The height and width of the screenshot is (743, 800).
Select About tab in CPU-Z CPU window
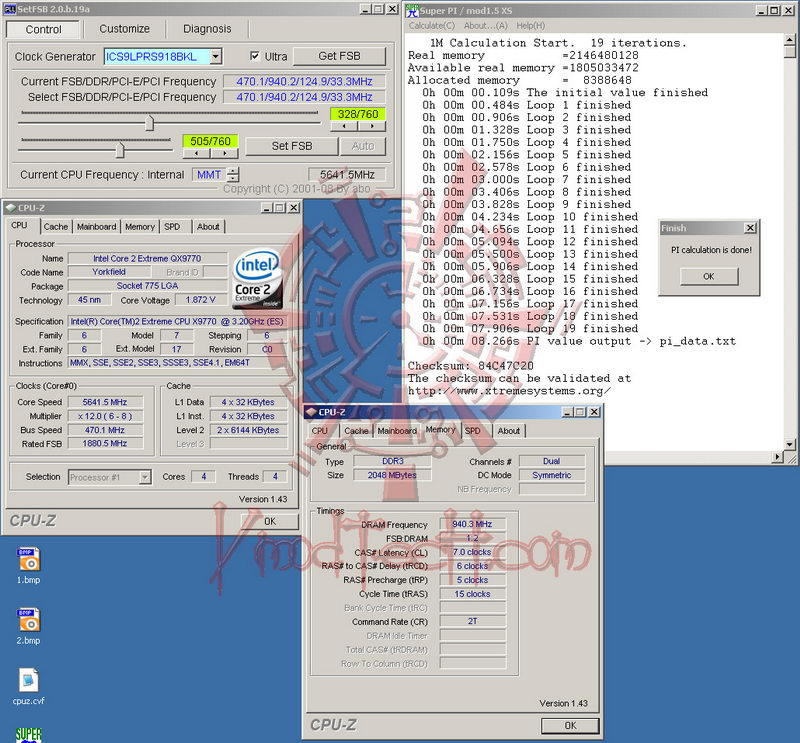[208, 227]
